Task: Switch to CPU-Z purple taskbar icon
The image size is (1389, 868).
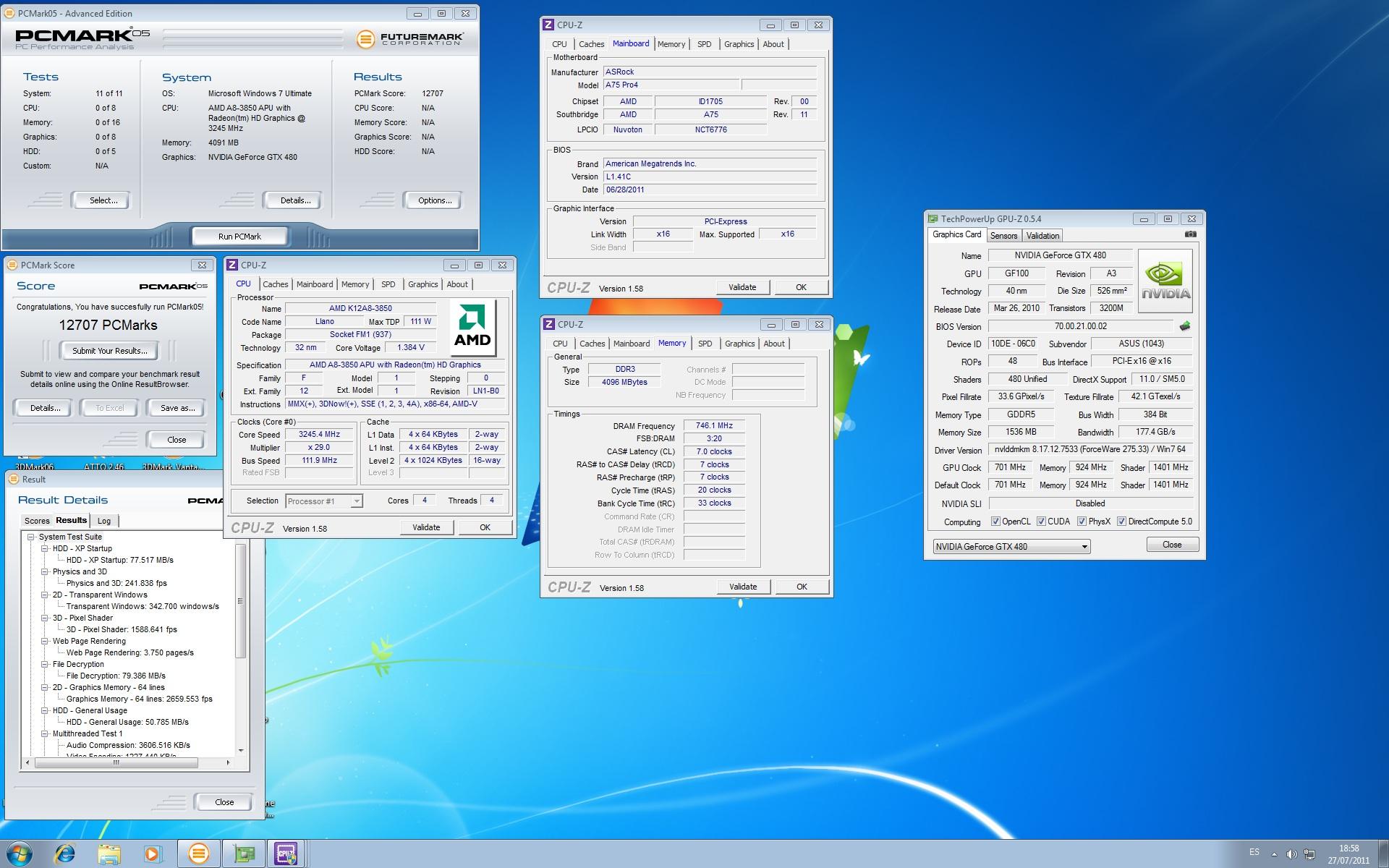Action: coord(286,854)
